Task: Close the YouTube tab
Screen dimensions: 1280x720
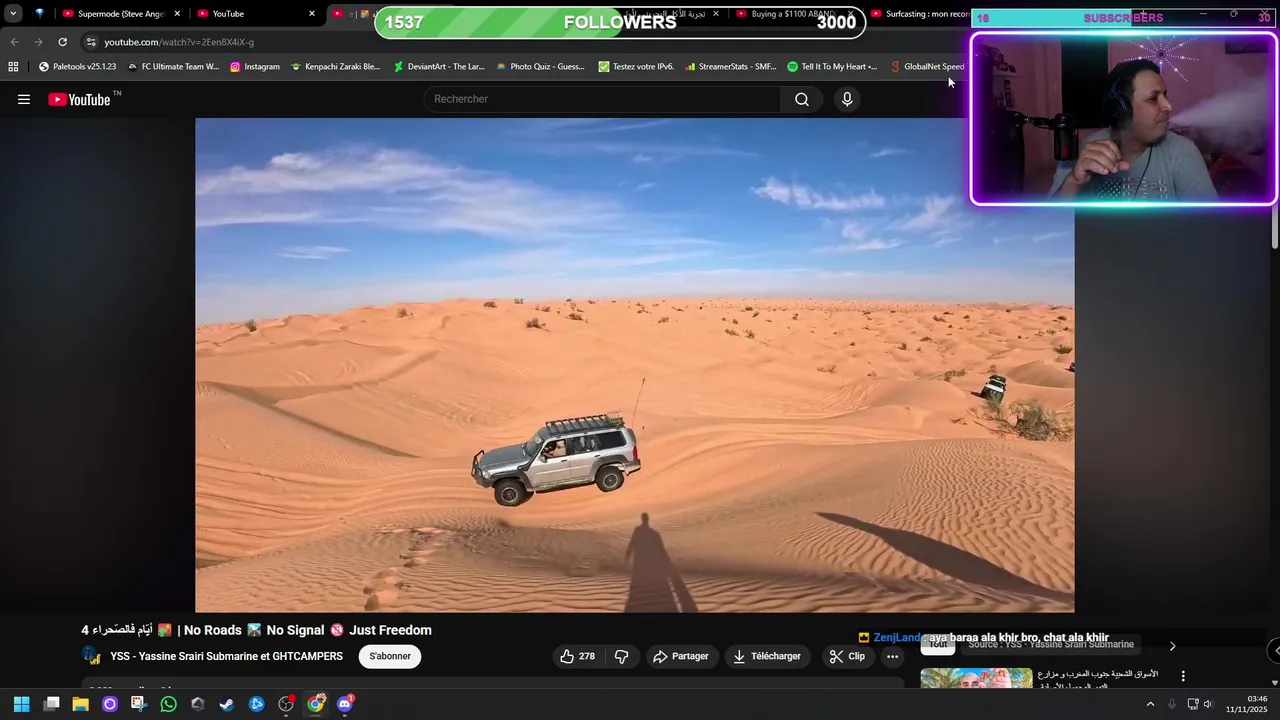Action: point(311,14)
